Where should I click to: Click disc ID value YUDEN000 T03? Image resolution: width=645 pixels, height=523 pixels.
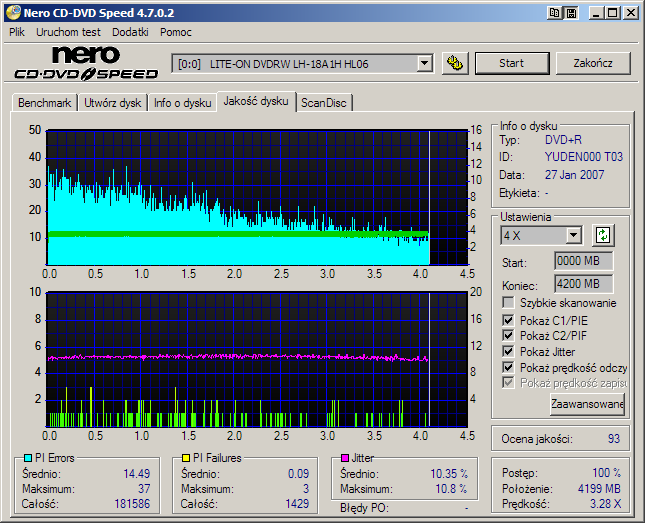tap(584, 157)
